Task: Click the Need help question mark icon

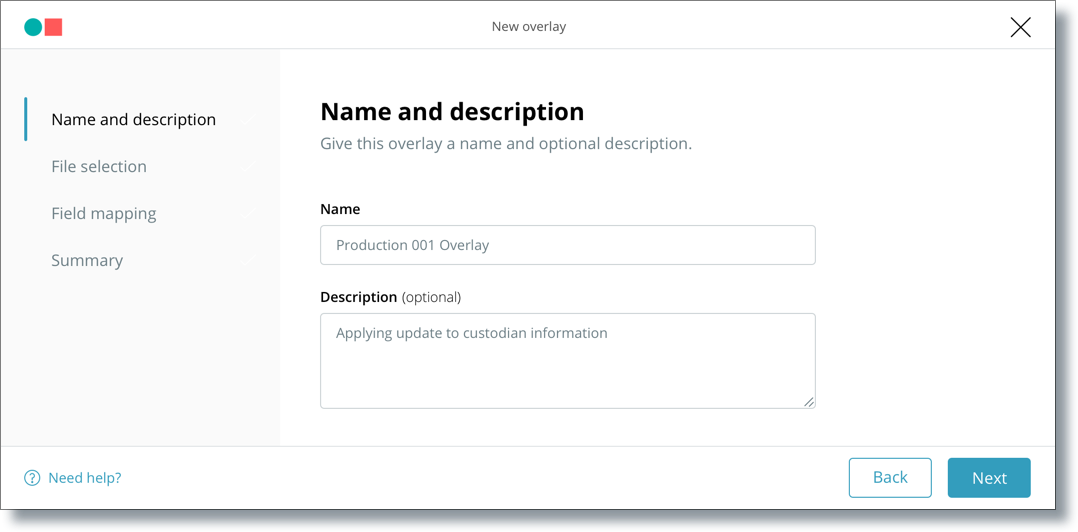Action: [32, 478]
